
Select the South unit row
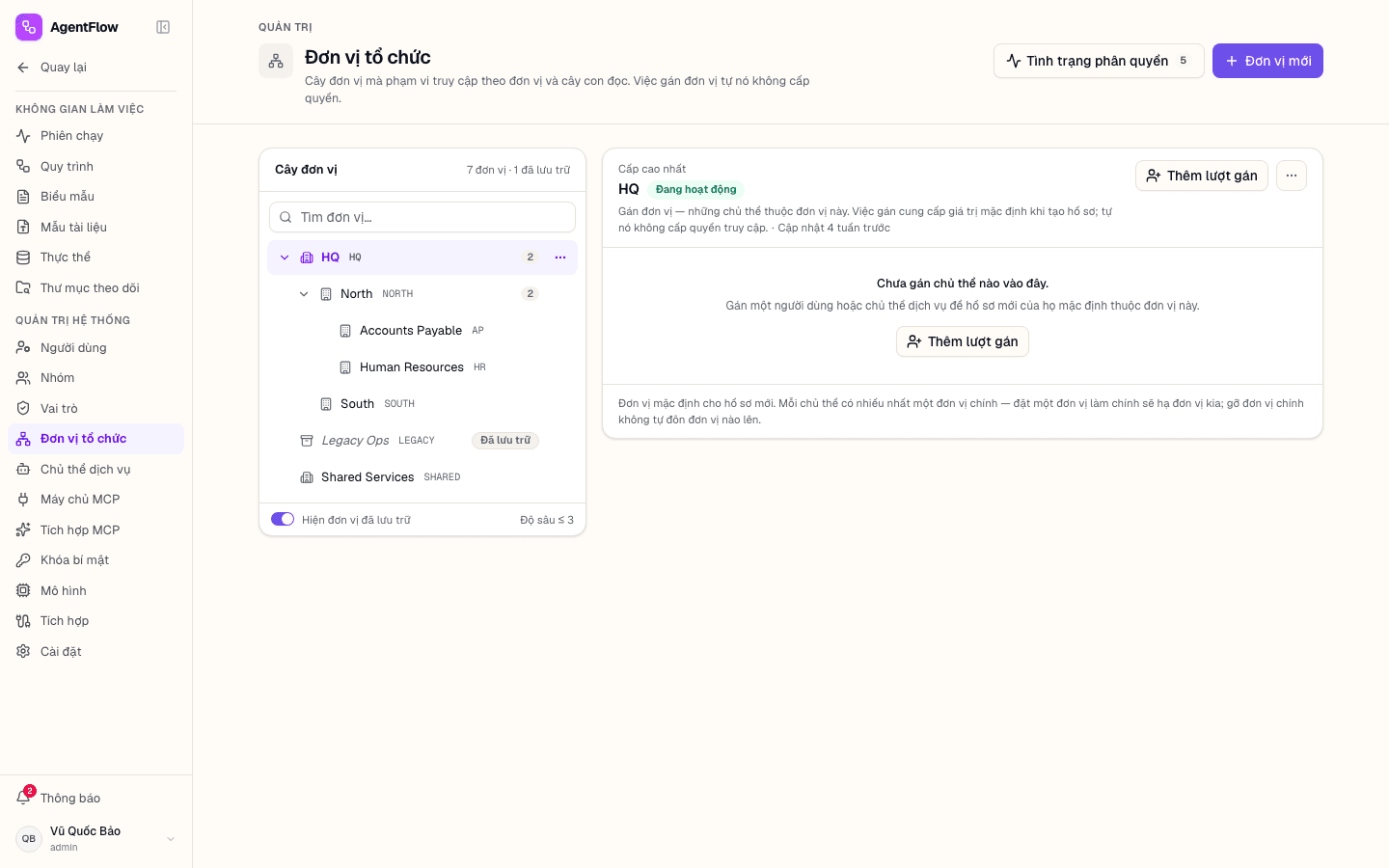coord(422,404)
